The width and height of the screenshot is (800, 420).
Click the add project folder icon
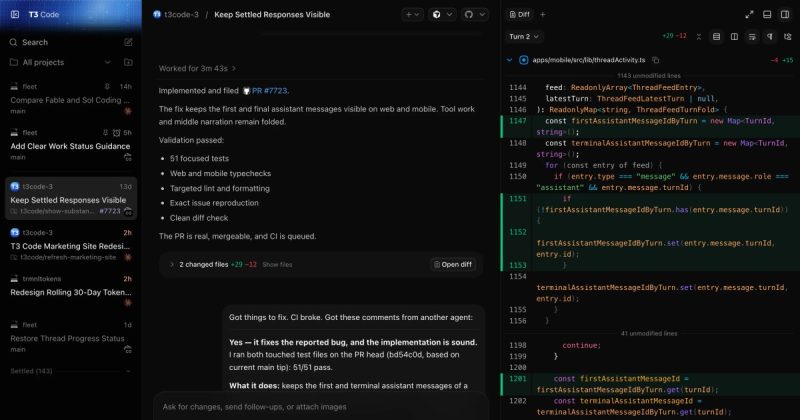point(128,62)
